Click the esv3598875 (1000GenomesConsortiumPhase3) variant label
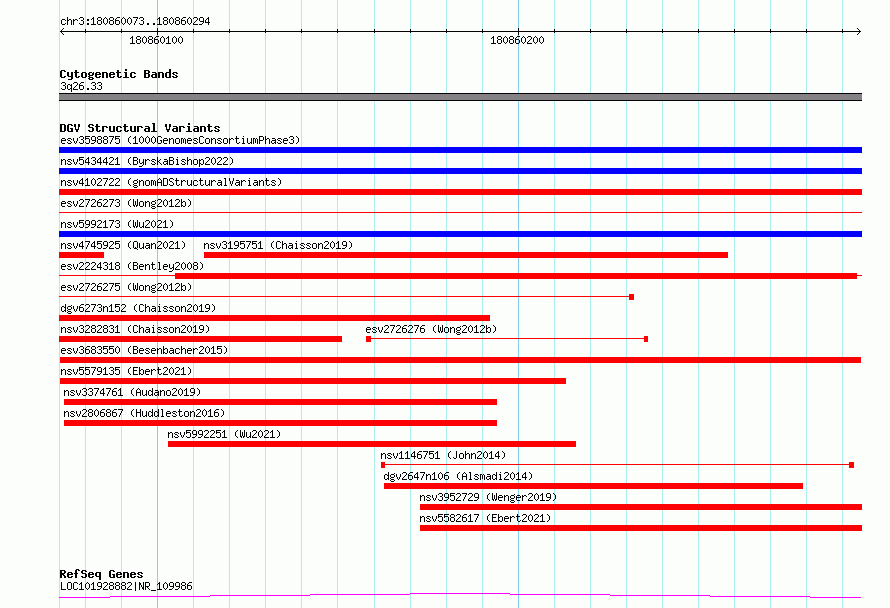890x608 pixels. click(x=180, y=140)
